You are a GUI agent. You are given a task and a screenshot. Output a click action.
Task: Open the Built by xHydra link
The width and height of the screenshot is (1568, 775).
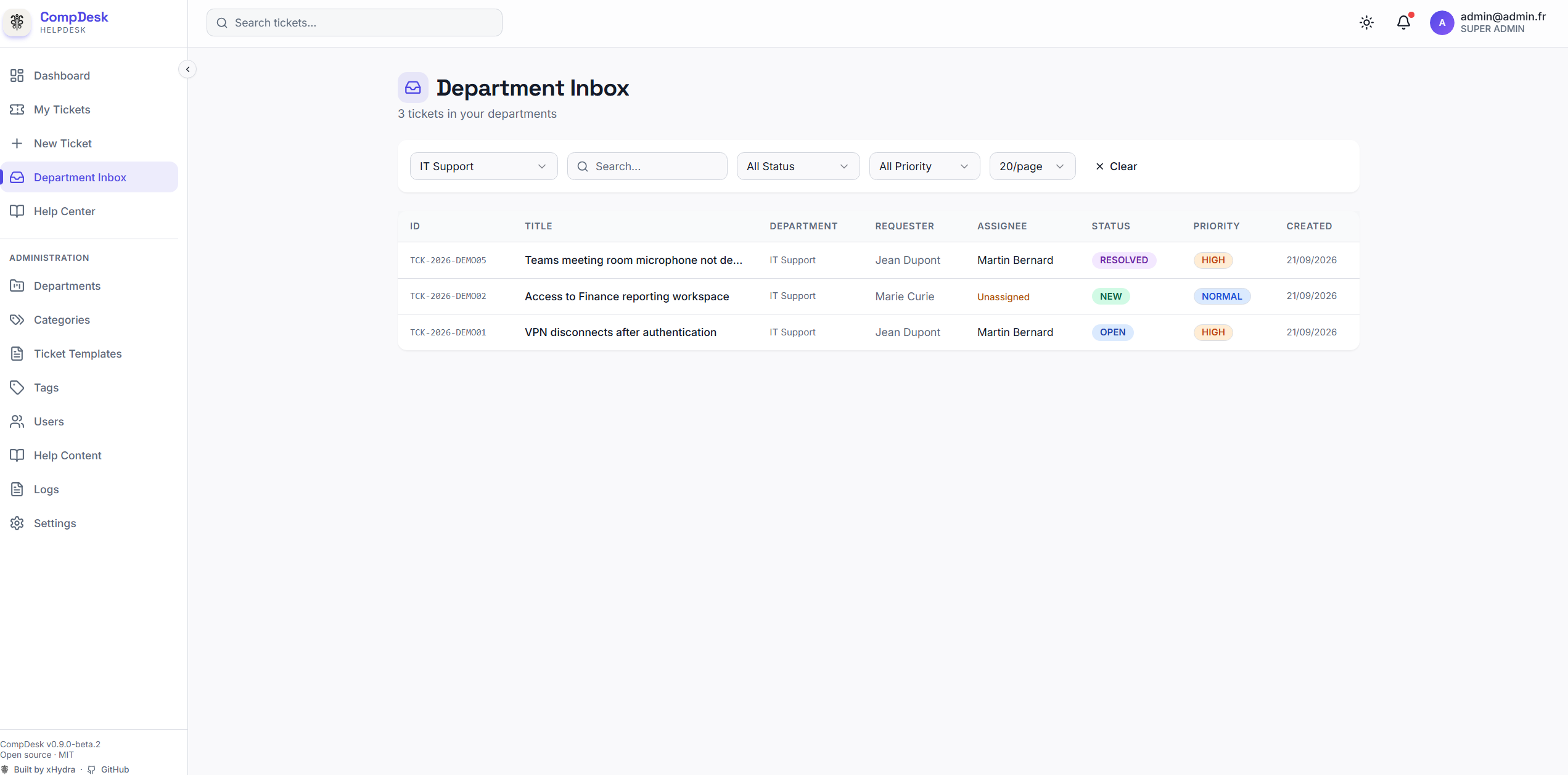pyautogui.click(x=38, y=769)
